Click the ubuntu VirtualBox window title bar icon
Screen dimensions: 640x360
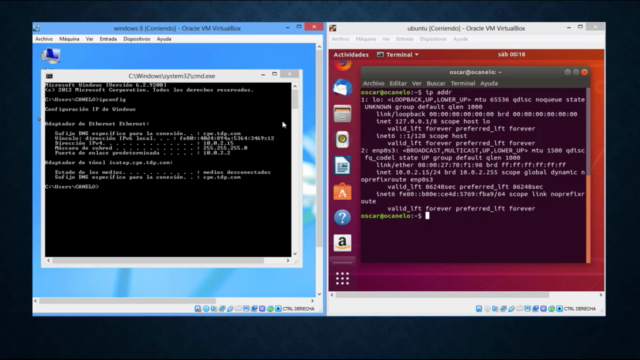[x=333, y=28]
